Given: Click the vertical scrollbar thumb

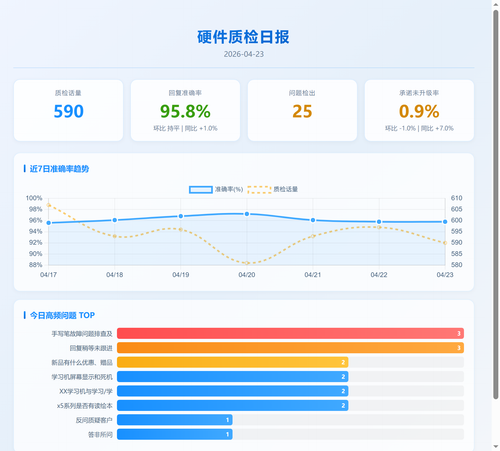Looking at the screenshot, I should click(496, 204).
